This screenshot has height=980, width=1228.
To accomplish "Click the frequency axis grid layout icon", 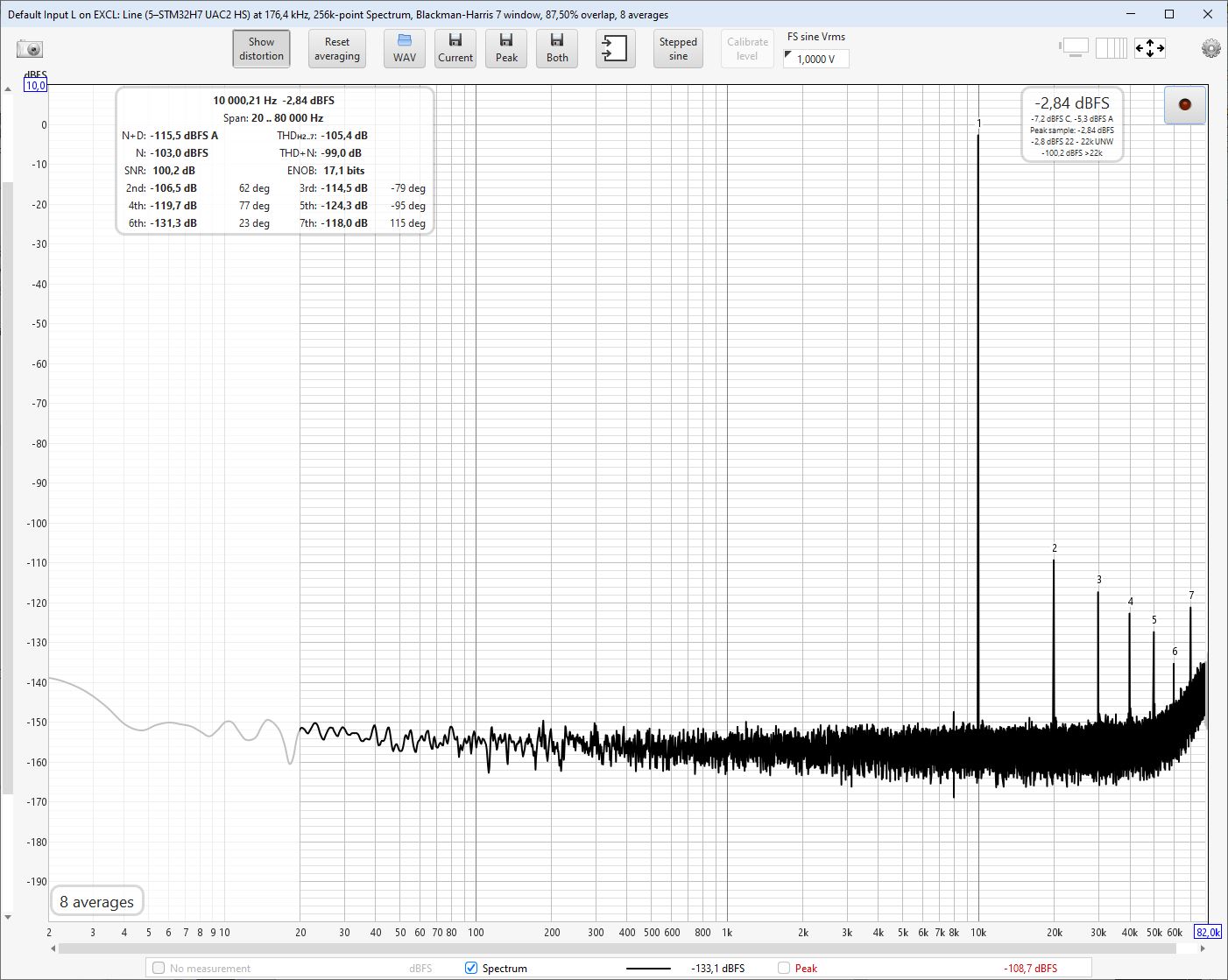I will [1112, 47].
